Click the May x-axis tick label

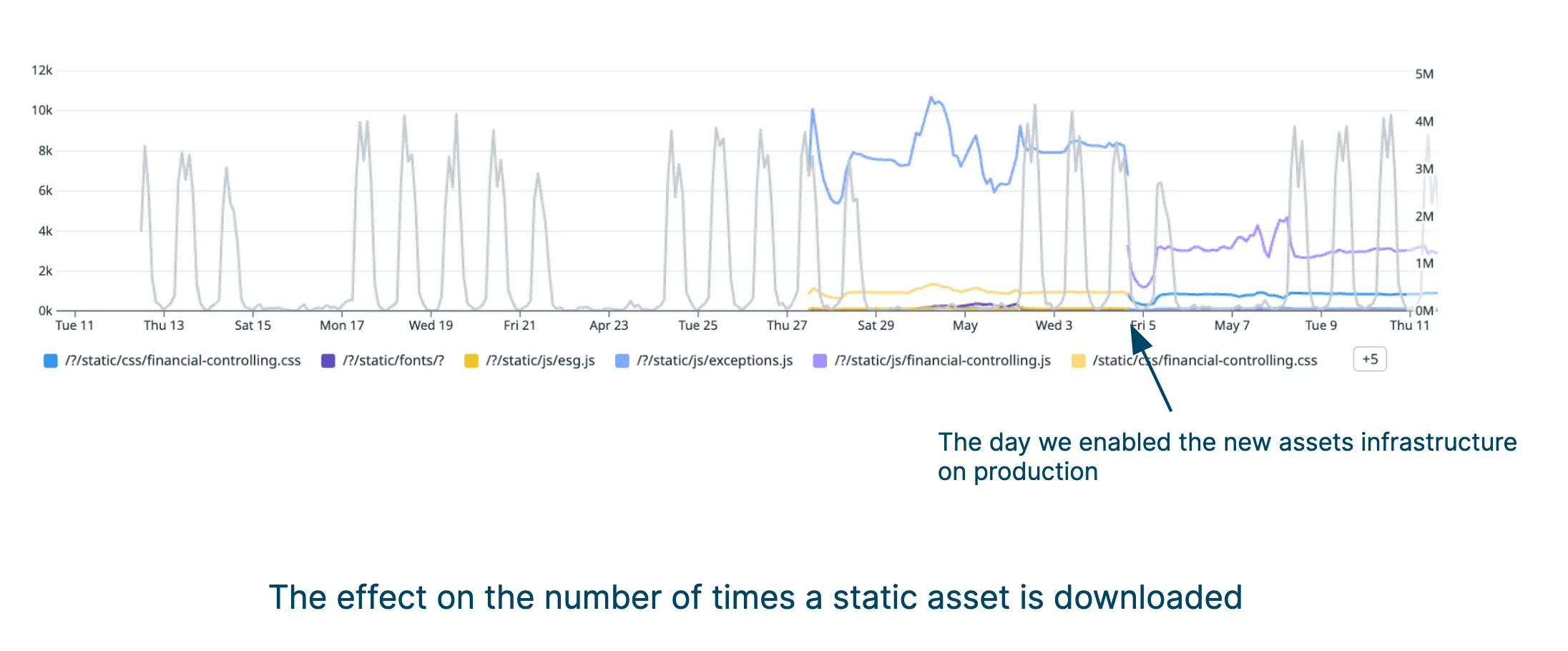click(x=964, y=325)
